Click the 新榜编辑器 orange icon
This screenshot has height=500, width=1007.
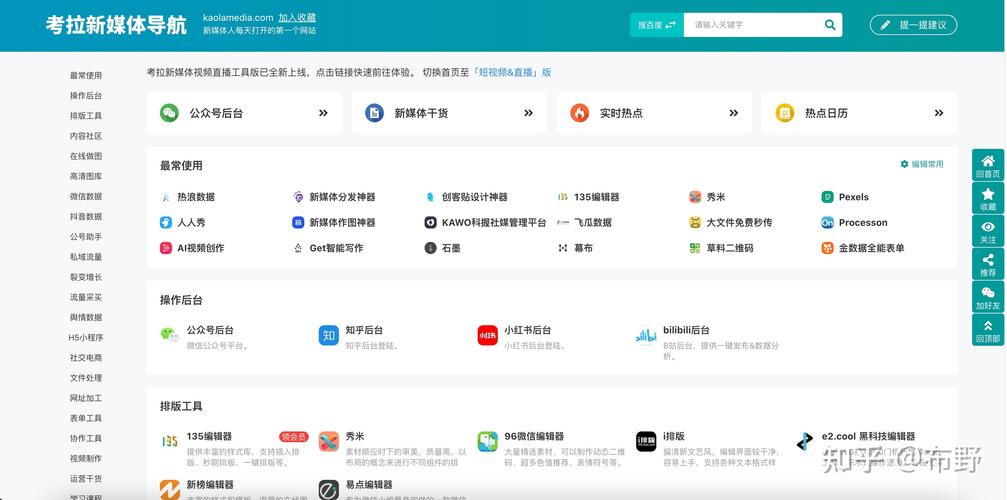tap(170, 490)
